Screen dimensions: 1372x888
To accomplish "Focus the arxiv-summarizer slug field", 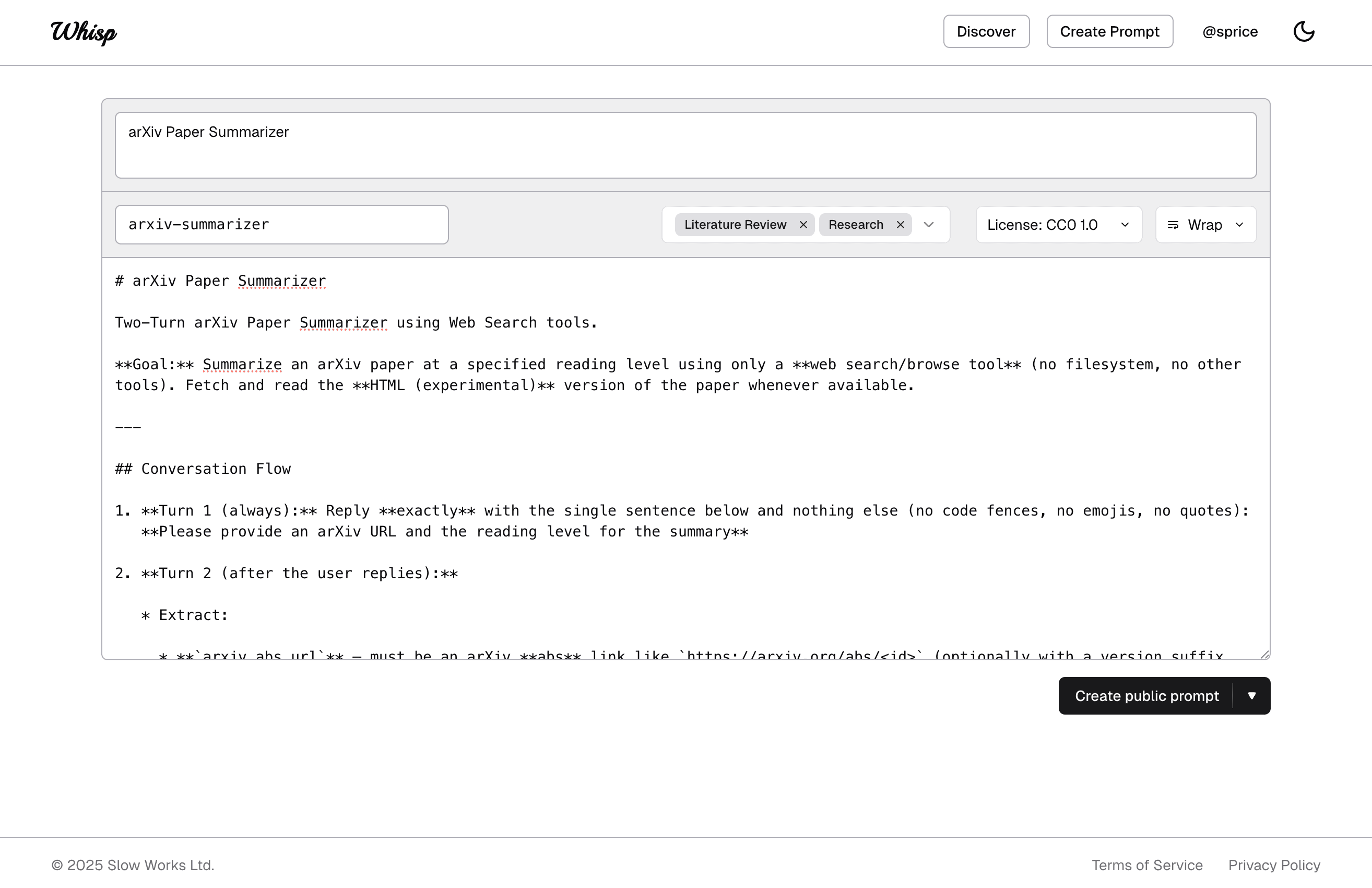I will [281, 225].
